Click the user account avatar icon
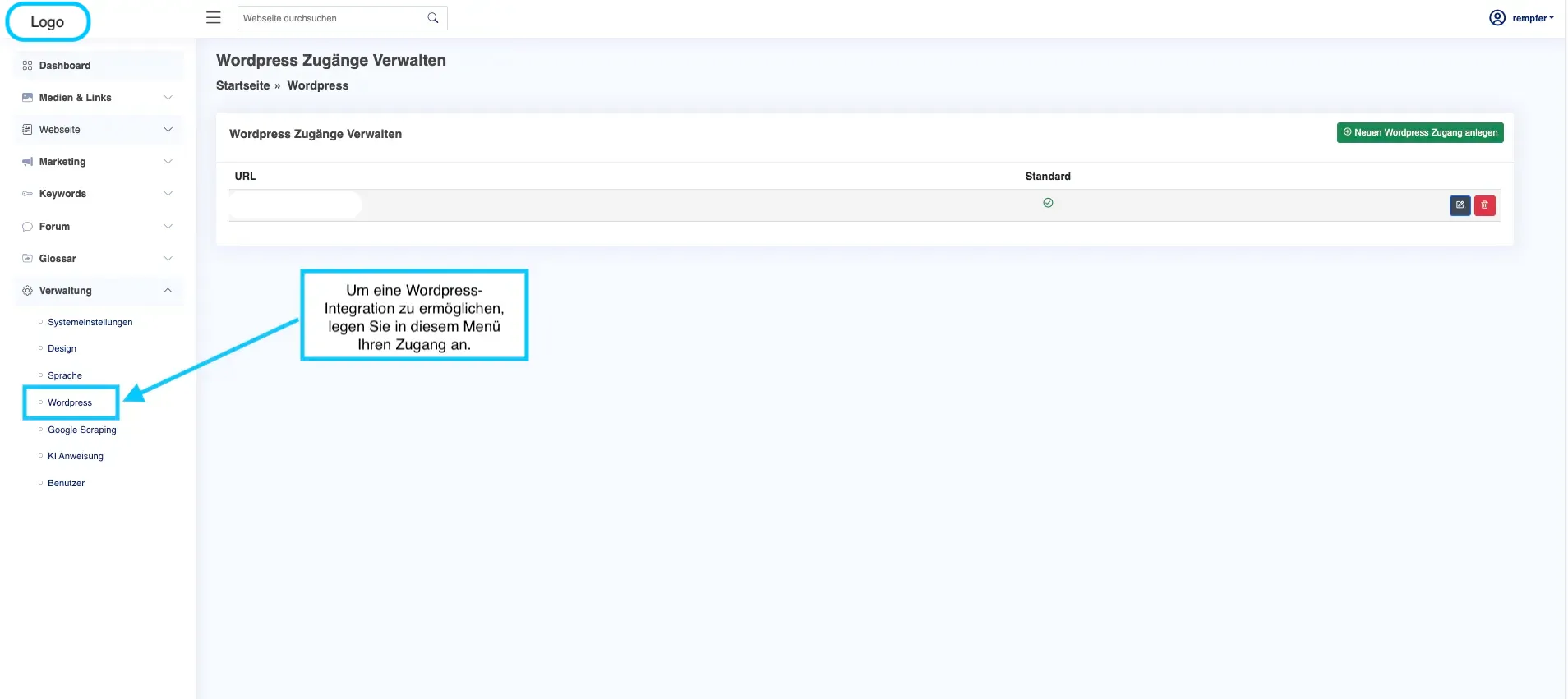 click(1497, 18)
